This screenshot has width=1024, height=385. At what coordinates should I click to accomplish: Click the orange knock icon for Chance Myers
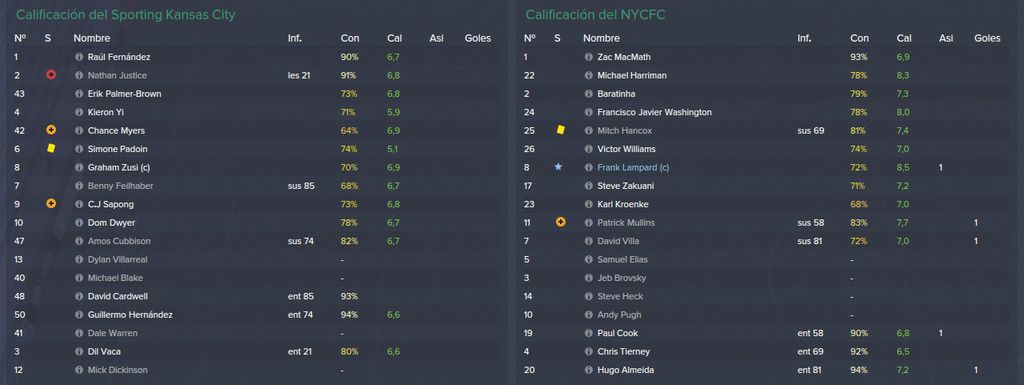pos(51,131)
